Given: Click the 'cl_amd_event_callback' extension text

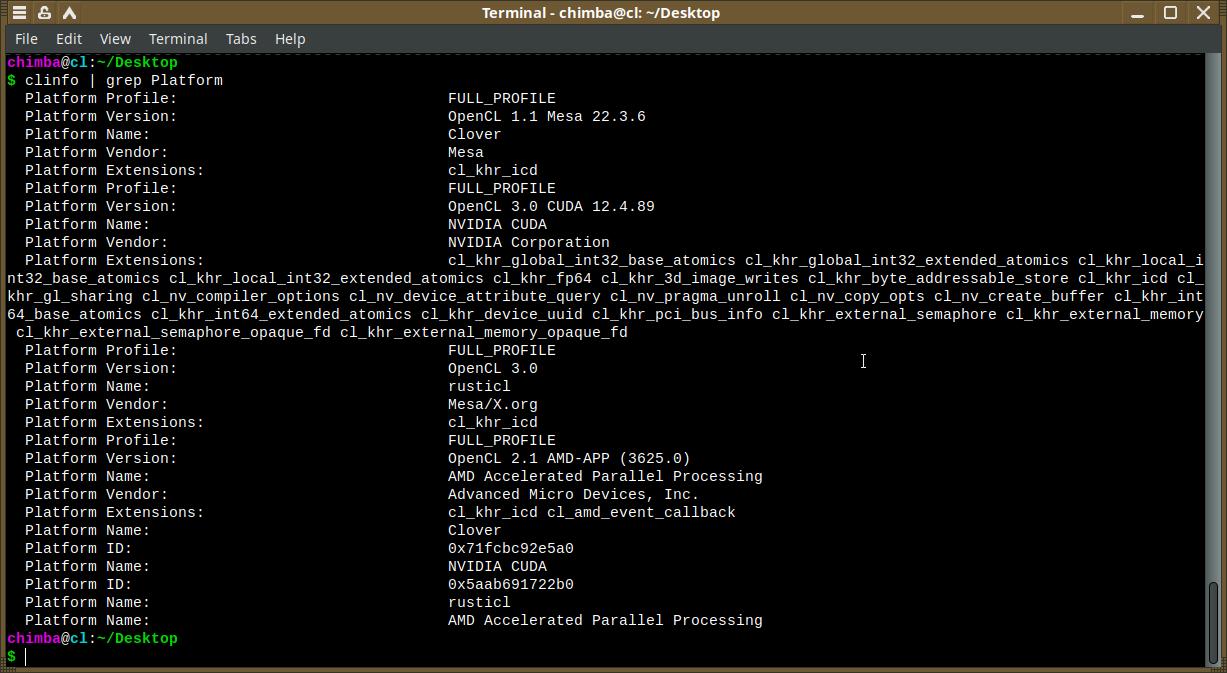Looking at the screenshot, I should click(641, 512).
